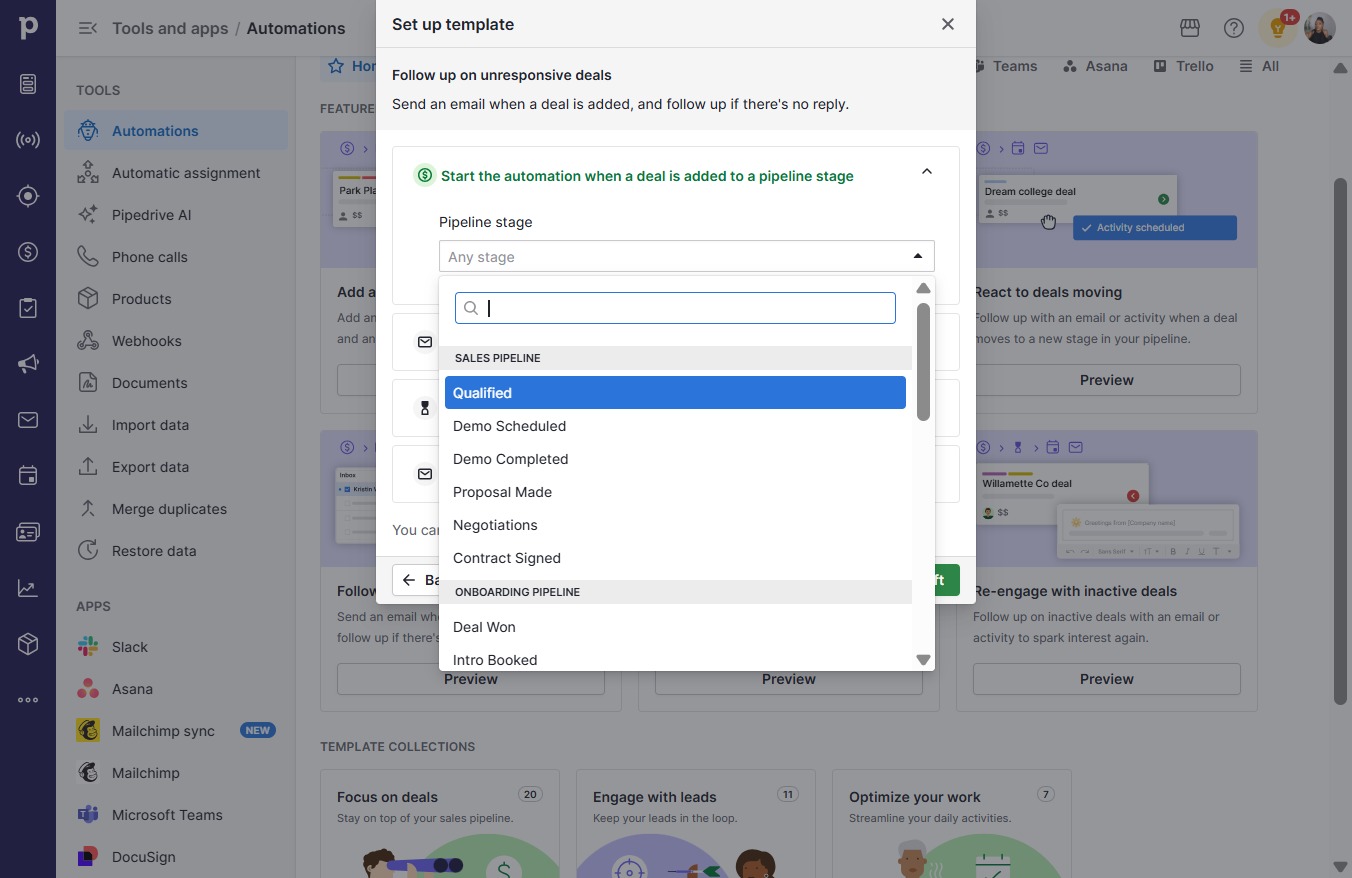The image size is (1352, 878).
Task: Collapse the deal trigger step chevron
Action: [927, 172]
